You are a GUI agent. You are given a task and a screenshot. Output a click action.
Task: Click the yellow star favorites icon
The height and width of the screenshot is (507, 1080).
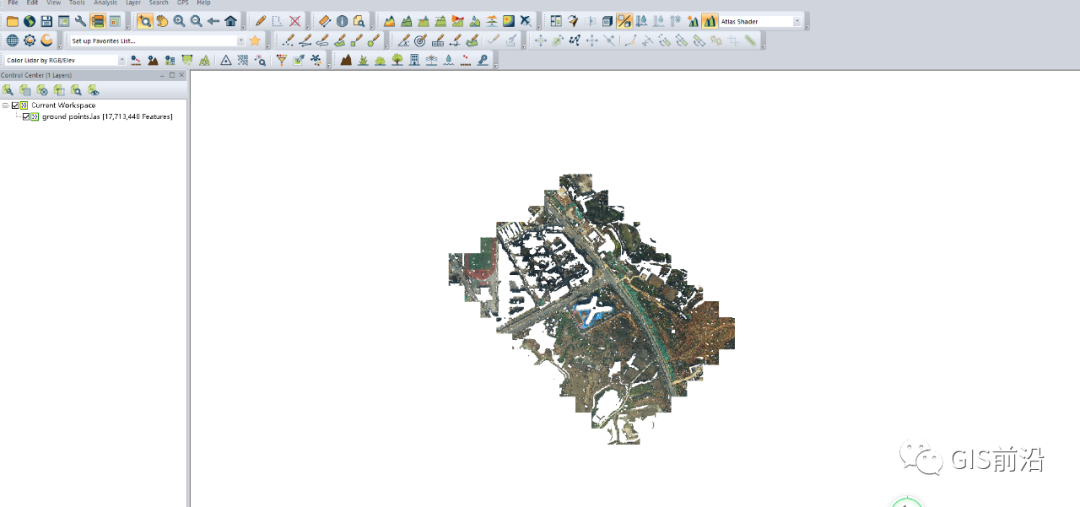click(x=255, y=41)
